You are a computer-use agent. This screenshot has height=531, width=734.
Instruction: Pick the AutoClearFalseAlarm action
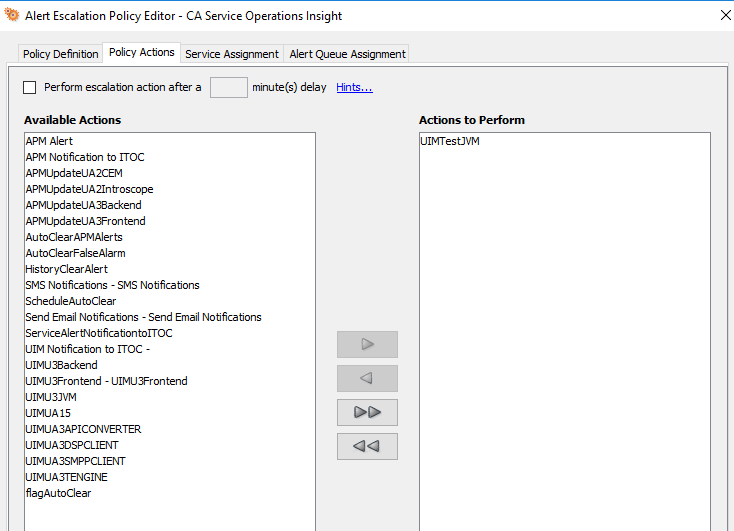(169, 253)
